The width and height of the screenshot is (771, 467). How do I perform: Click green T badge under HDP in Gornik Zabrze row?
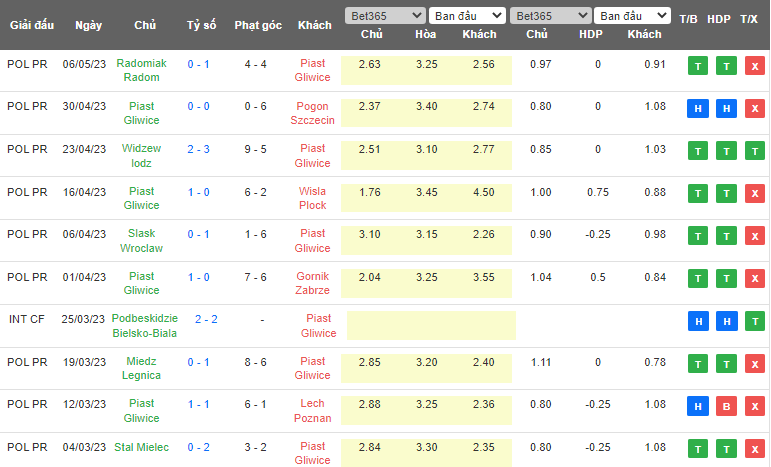726,279
